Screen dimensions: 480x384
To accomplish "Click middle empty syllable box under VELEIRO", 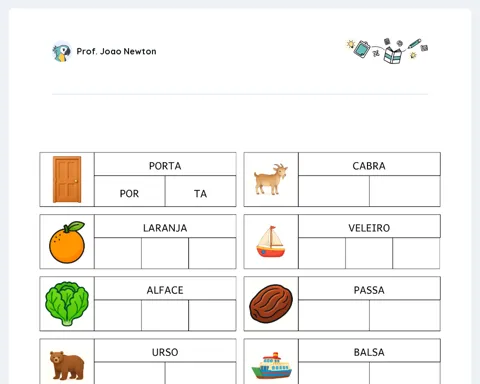I will coord(369,253).
